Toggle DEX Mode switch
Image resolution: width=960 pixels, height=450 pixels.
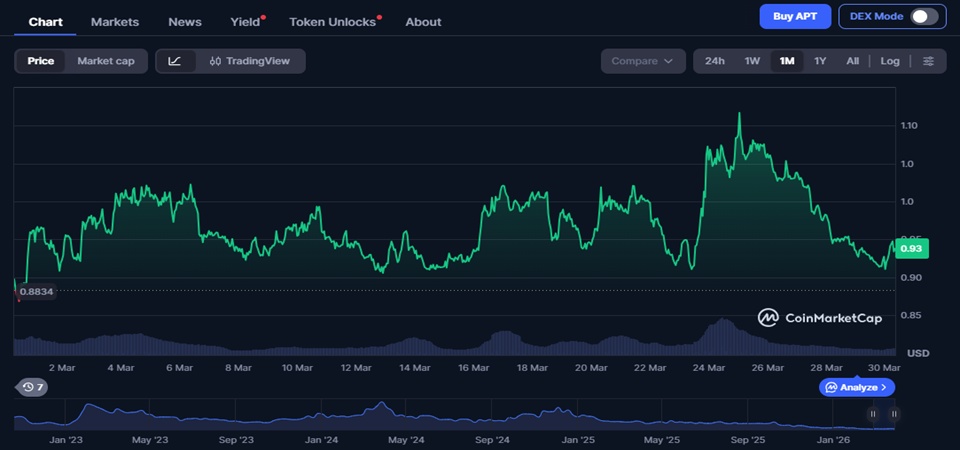click(924, 17)
